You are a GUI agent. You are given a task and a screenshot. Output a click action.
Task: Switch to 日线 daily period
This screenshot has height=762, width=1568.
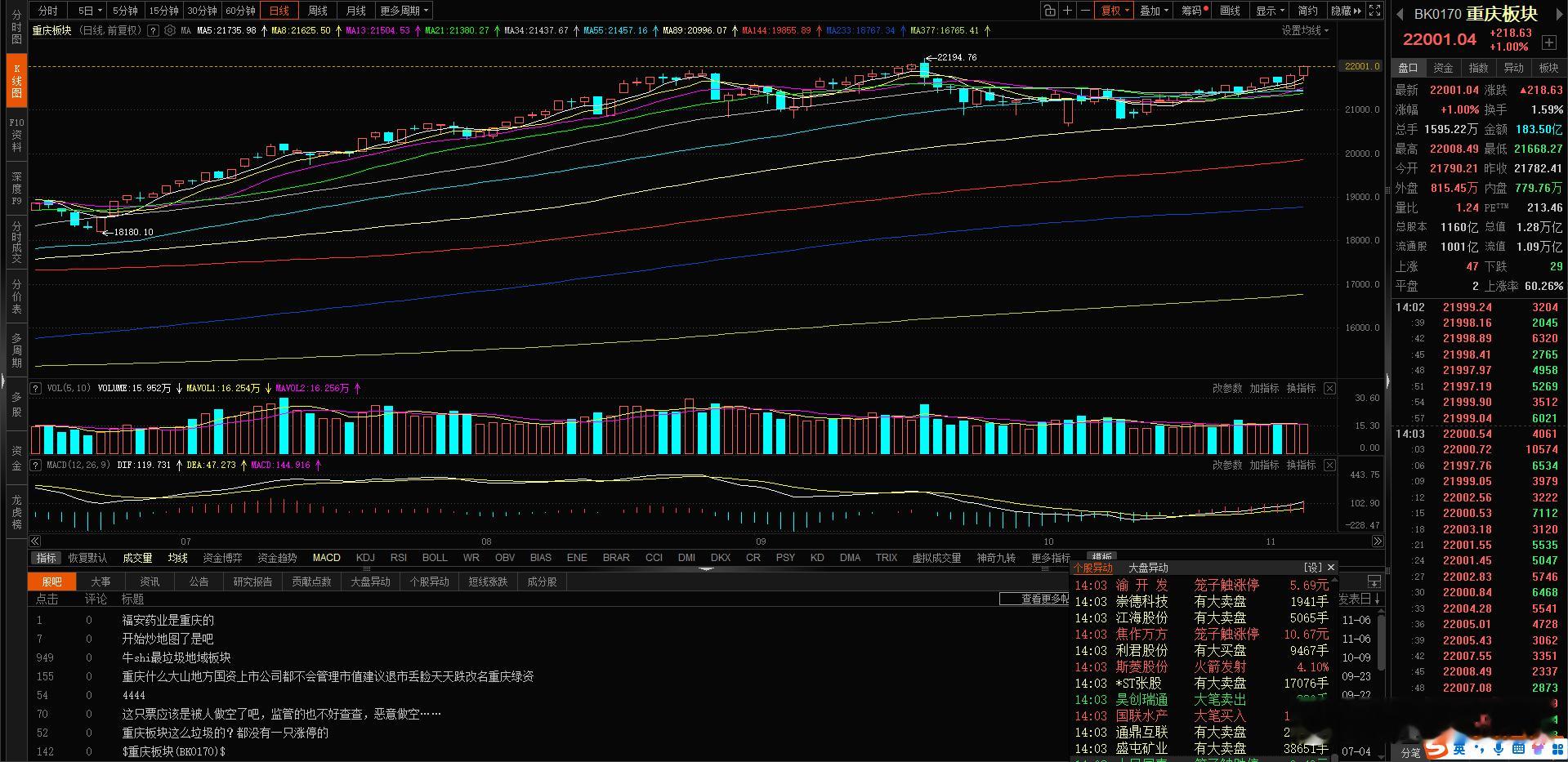point(279,11)
